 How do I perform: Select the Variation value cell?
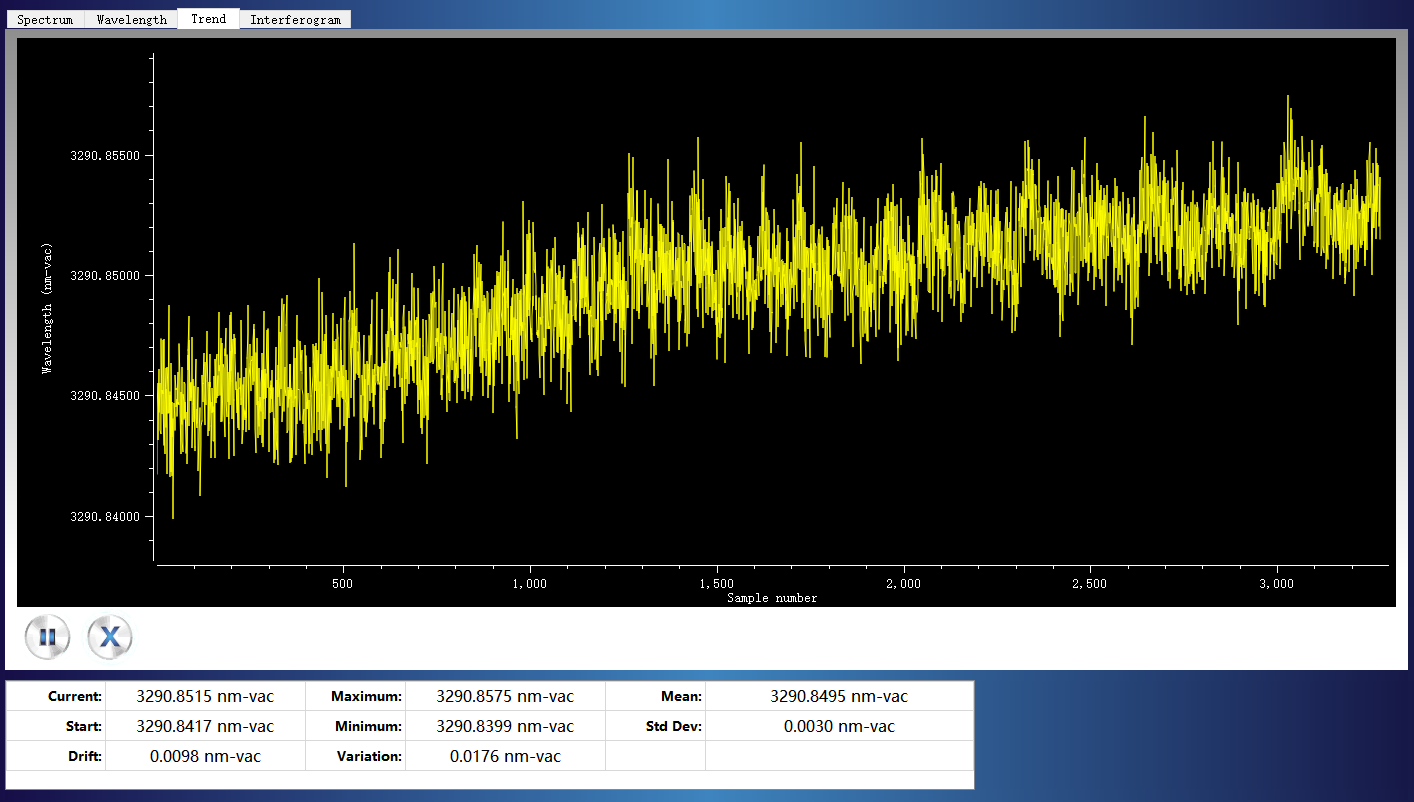point(505,756)
